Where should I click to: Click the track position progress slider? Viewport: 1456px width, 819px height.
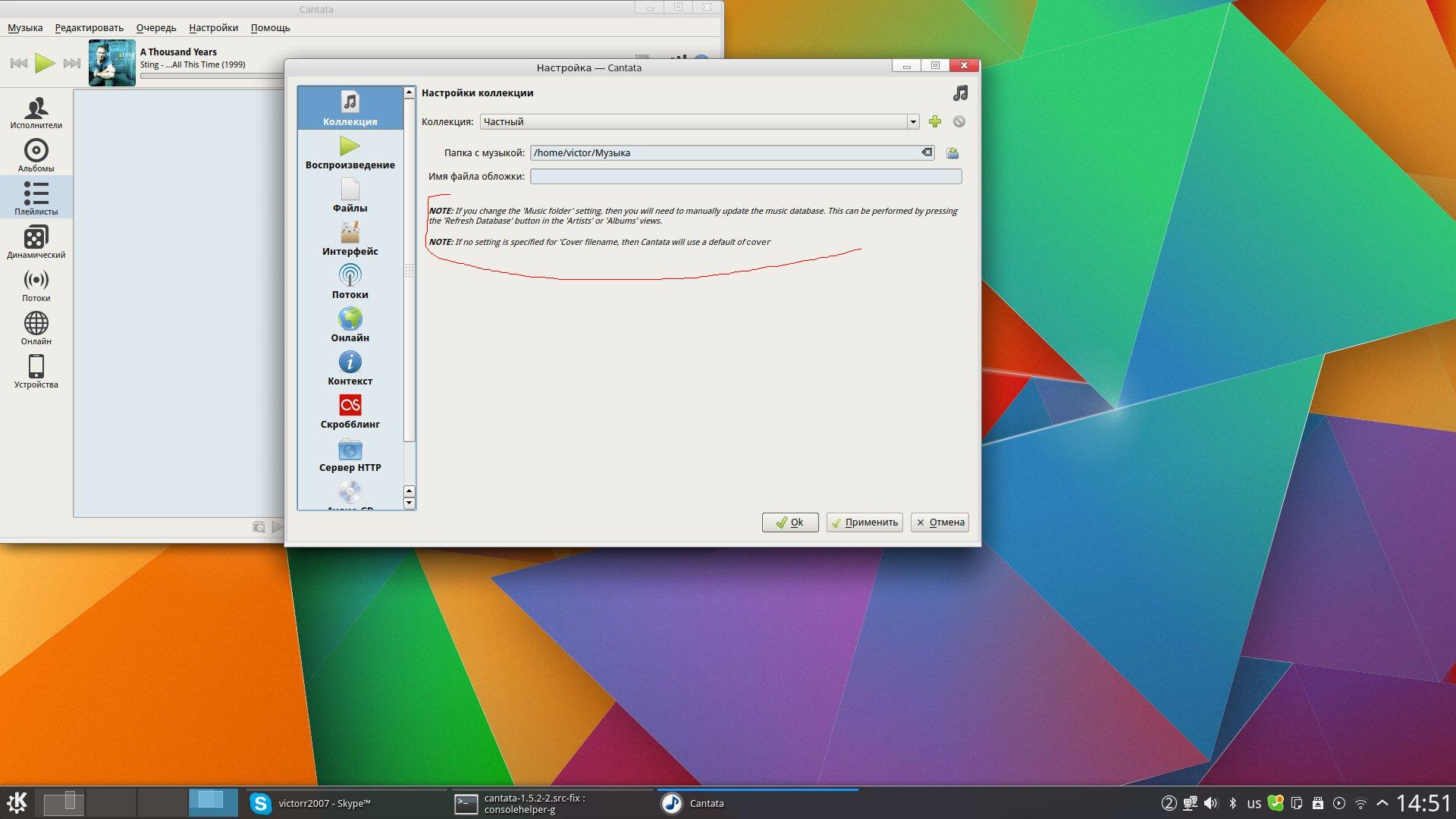[212, 76]
